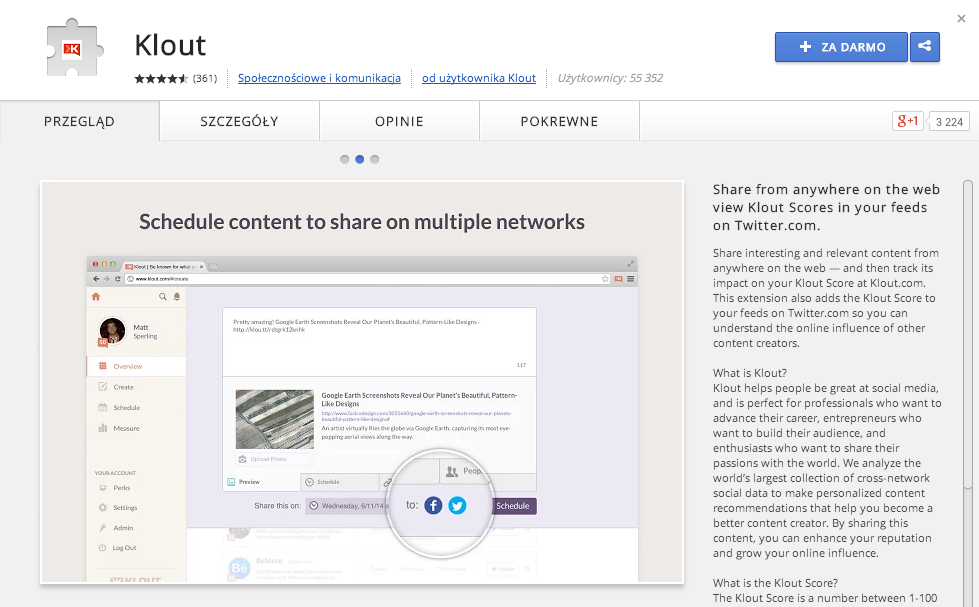
Task: Switch to the PRZEGLĄD tab
Action: click(x=79, y=121)
